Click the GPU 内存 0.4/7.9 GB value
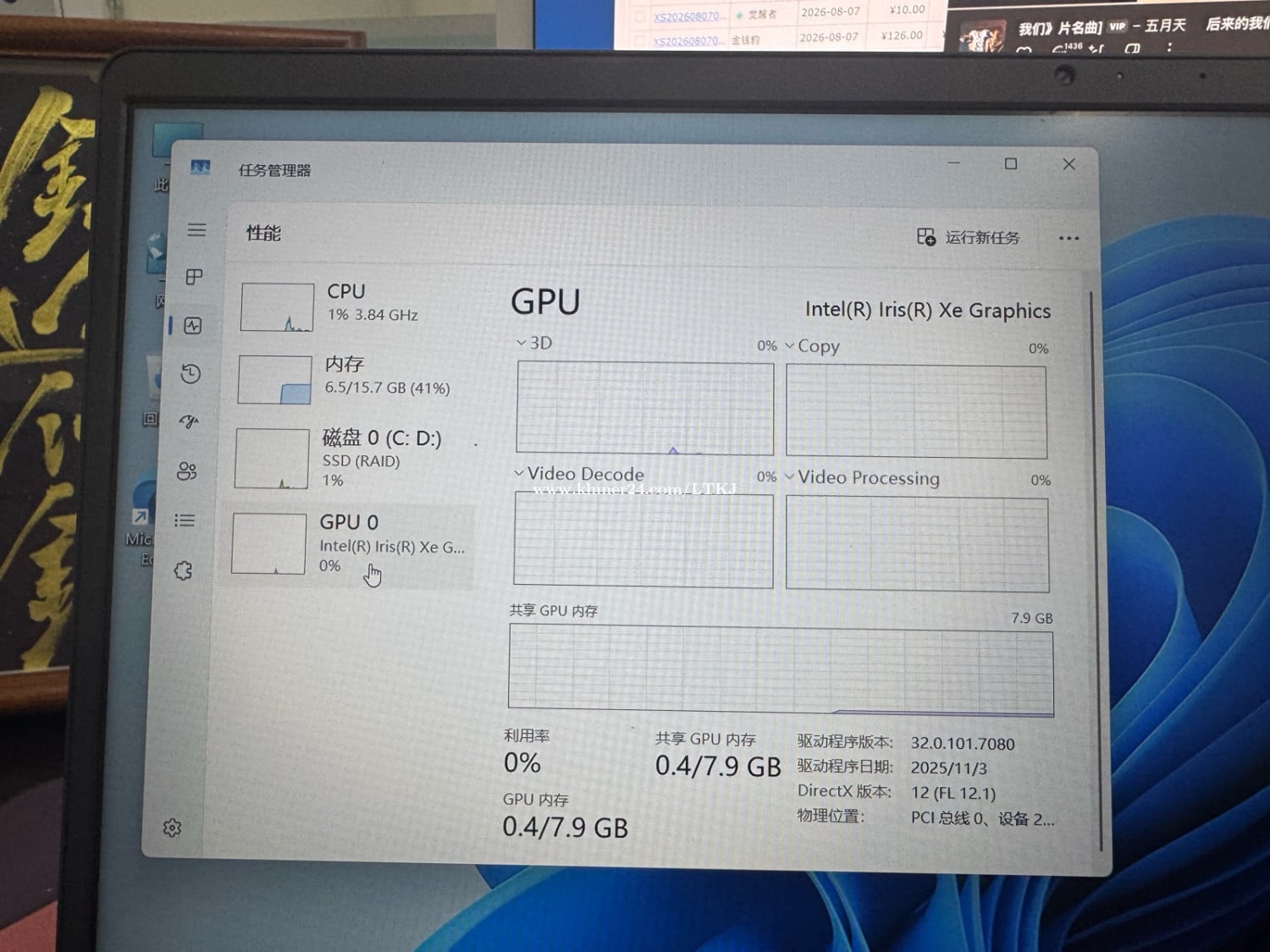This screenshot has height=952, width=1270. [566, 827]
